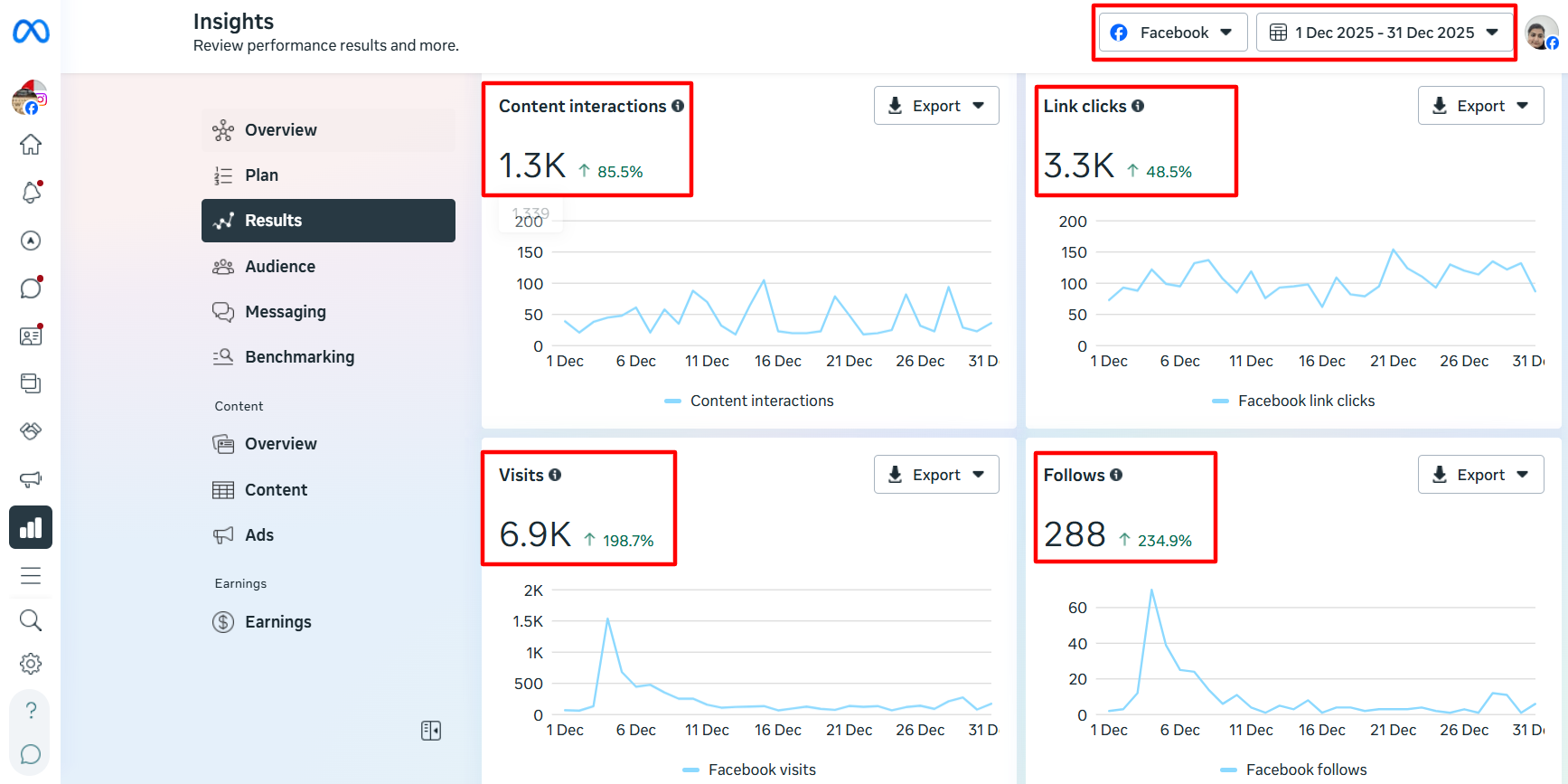Open the Notifications bell icon

pyautogui.click(x=31, y=193)
